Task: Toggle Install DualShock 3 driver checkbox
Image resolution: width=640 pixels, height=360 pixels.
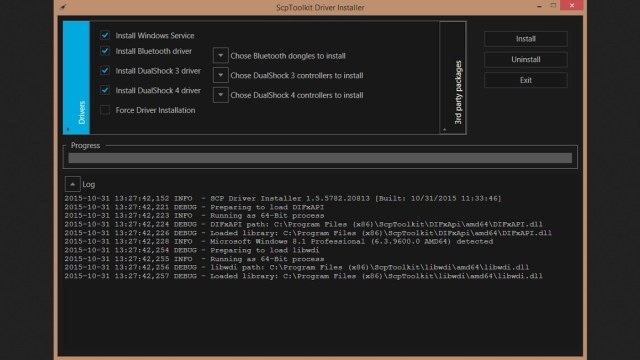Action: click(105, 70)
